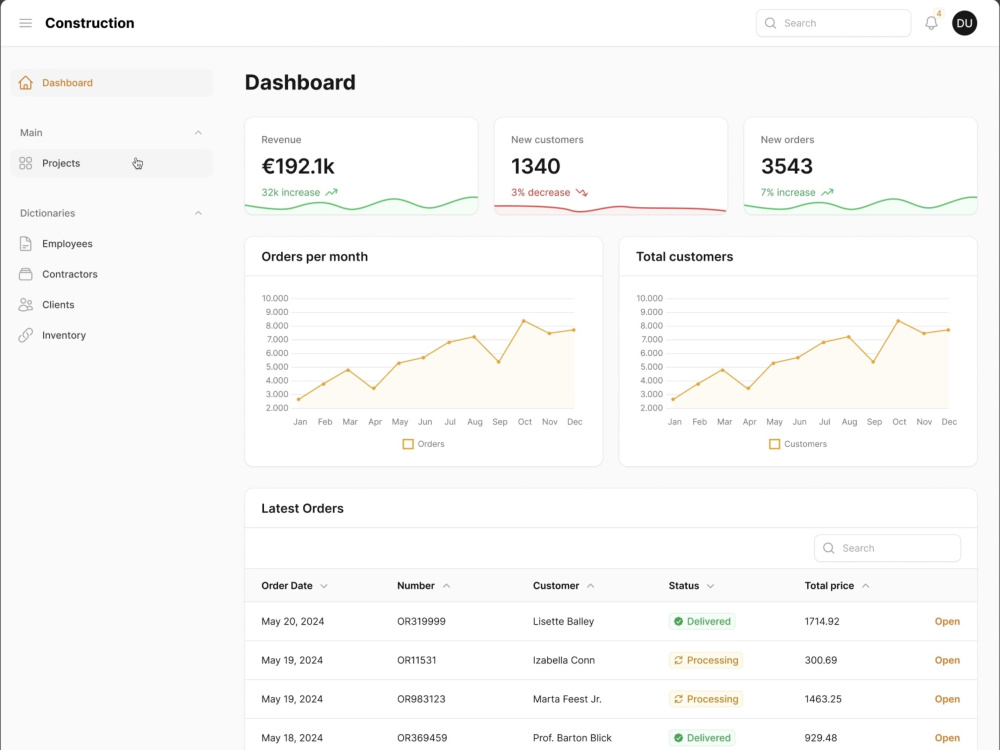Click Oct data point in Customers chart
1000x750 pixels.
tap(898, 321)
